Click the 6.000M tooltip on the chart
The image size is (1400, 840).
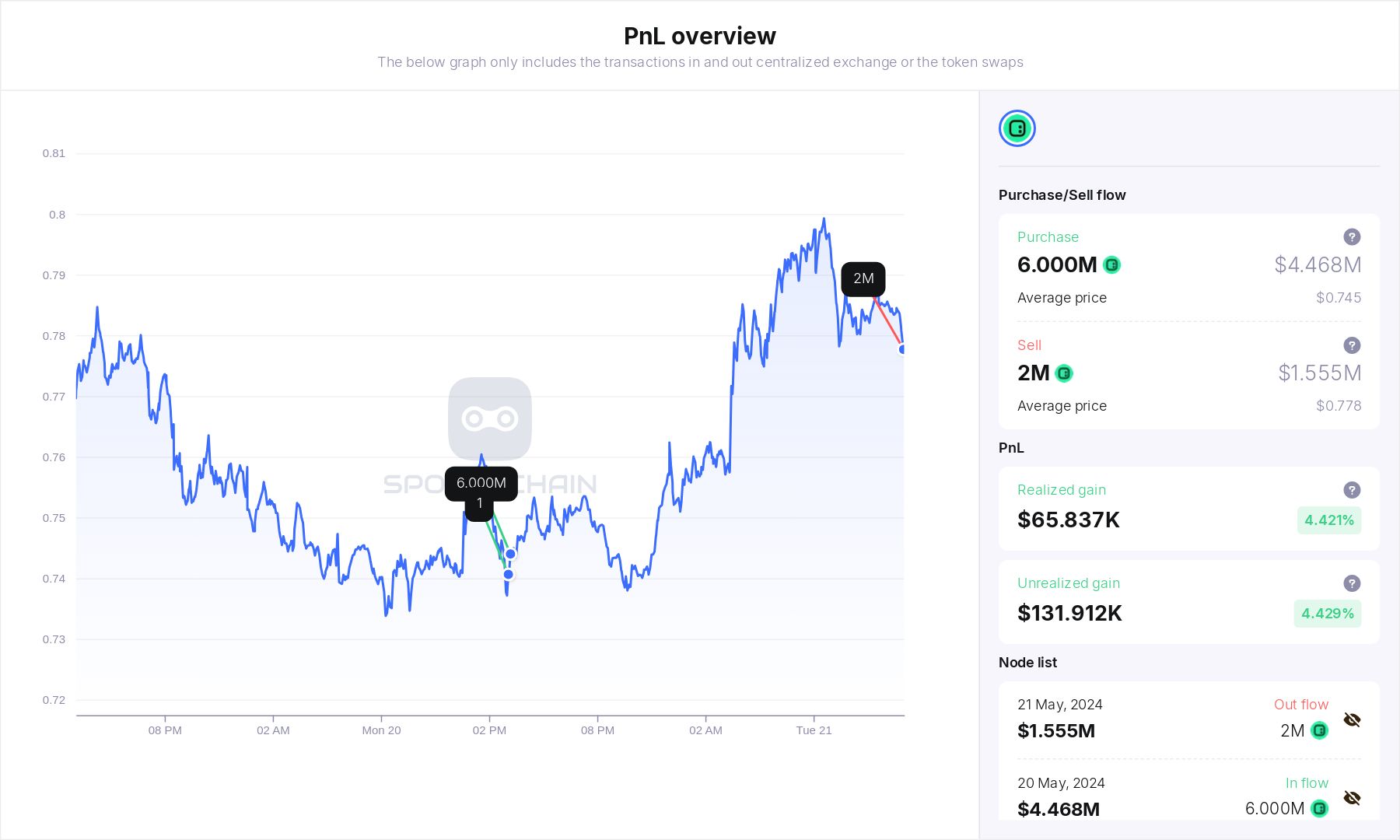coord(480,484)
